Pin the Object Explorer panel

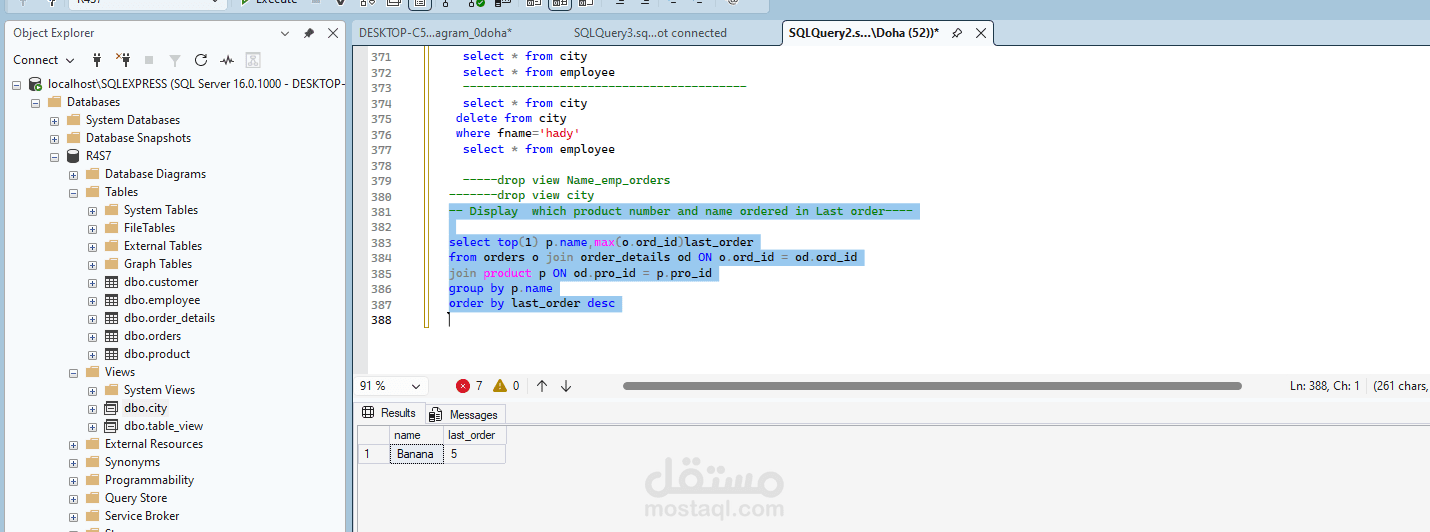[x=309, y=33]
